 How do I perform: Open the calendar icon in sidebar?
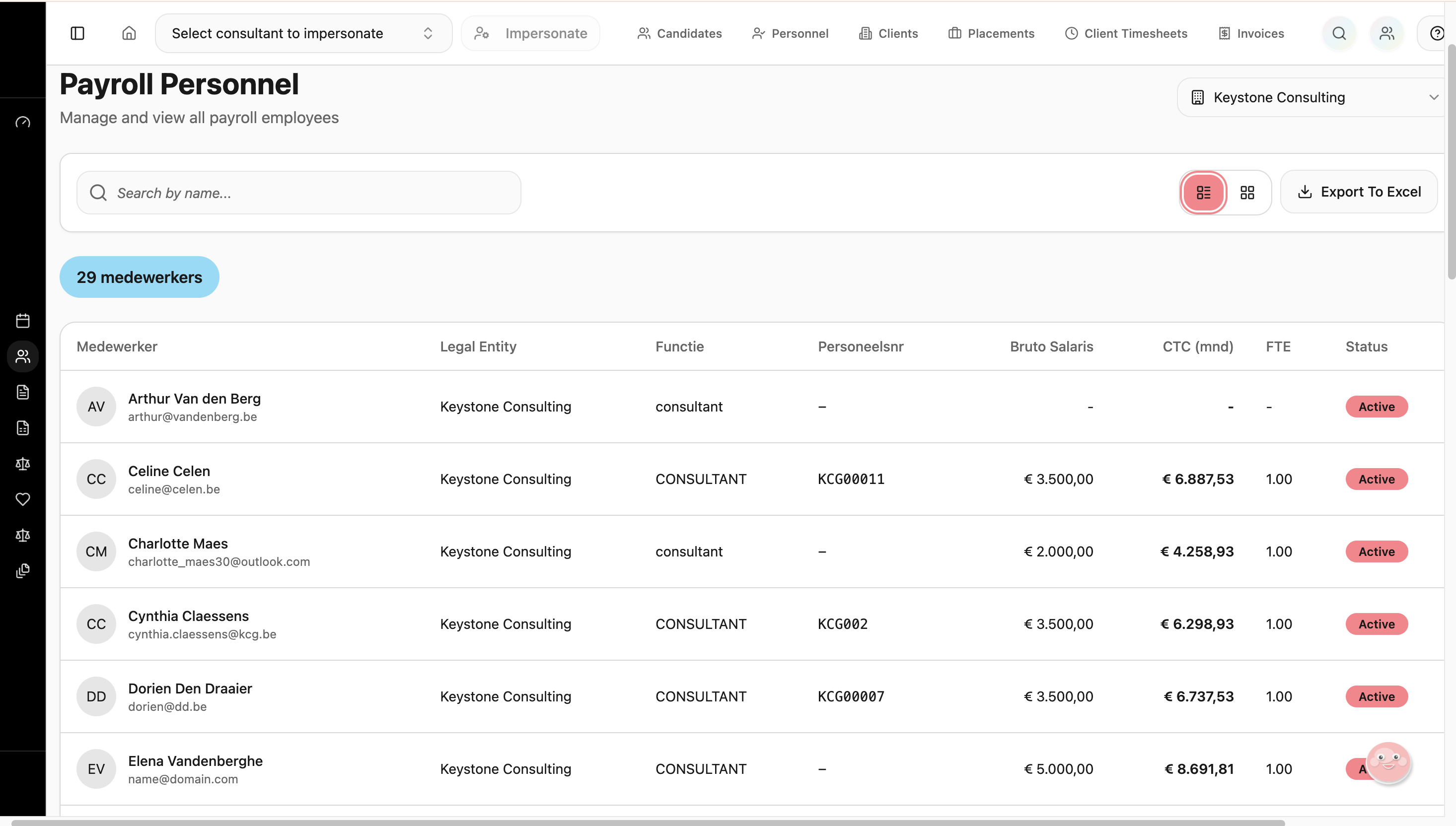pyautogui.click(x=23, y=321)
